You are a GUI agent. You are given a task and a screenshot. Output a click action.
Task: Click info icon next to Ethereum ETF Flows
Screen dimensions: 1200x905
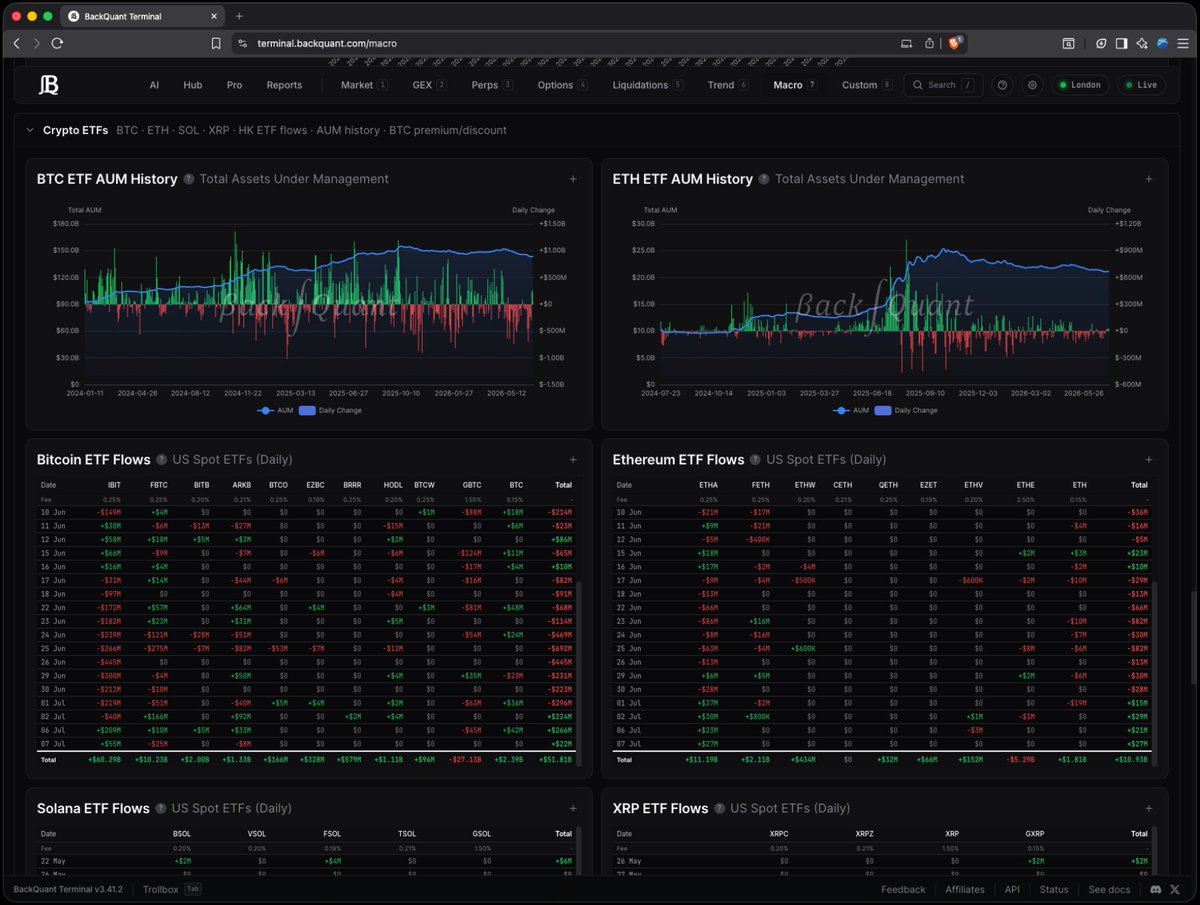click(756, 460)
